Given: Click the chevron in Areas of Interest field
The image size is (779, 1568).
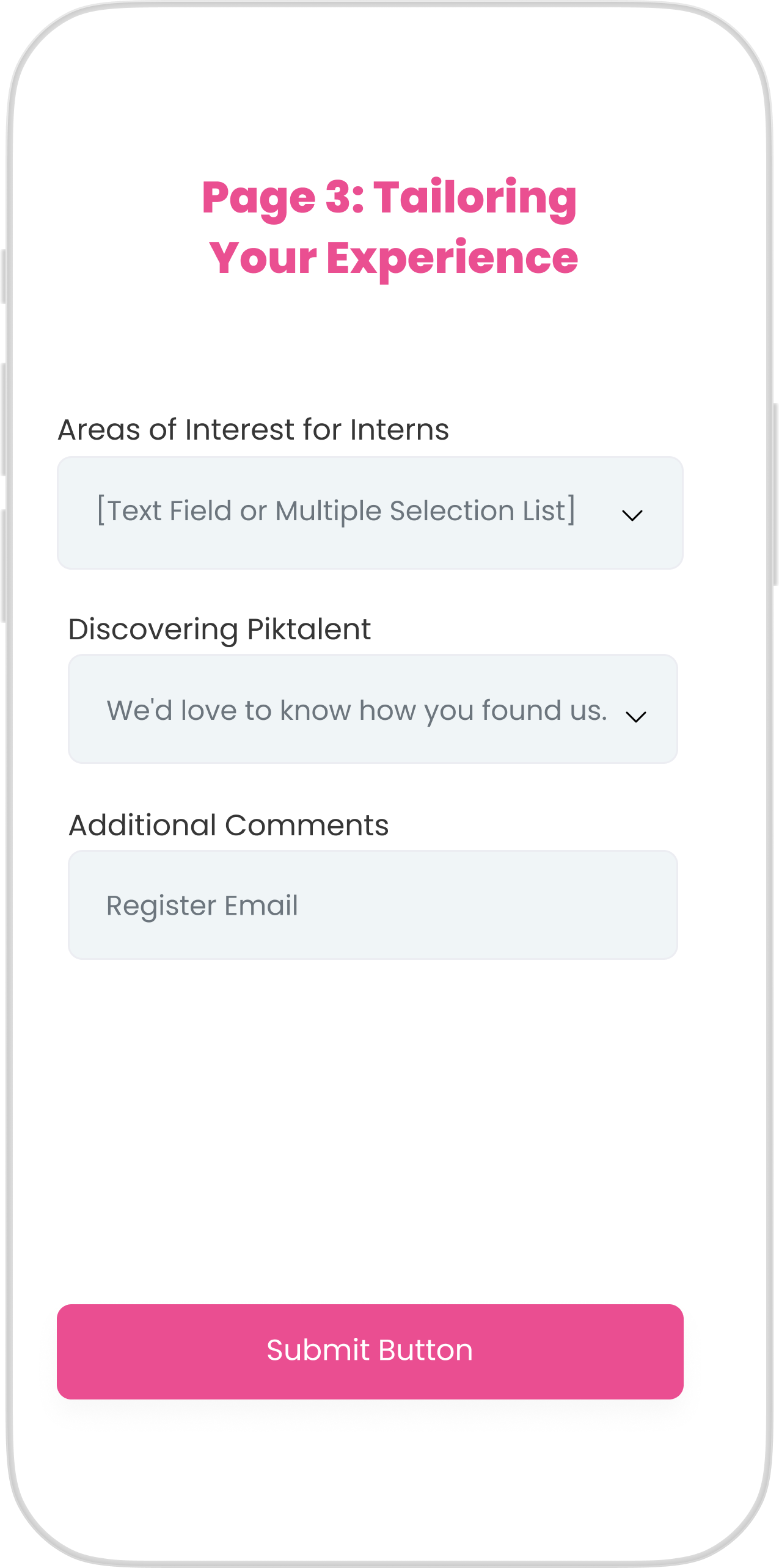Looking at the screenshot, I should point(632,515).
